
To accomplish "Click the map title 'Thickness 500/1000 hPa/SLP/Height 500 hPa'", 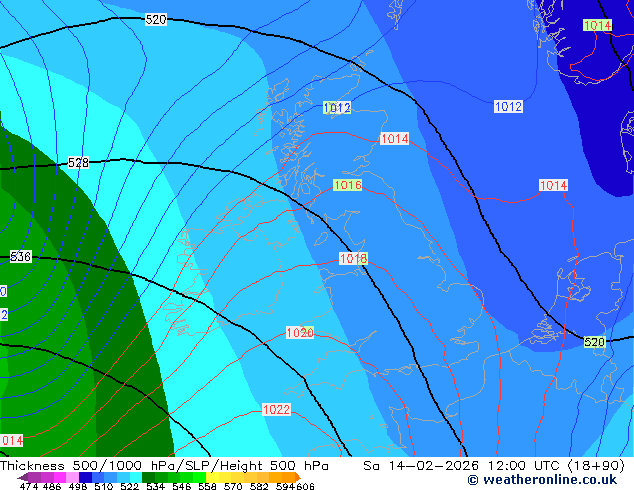I will [164, 466].
